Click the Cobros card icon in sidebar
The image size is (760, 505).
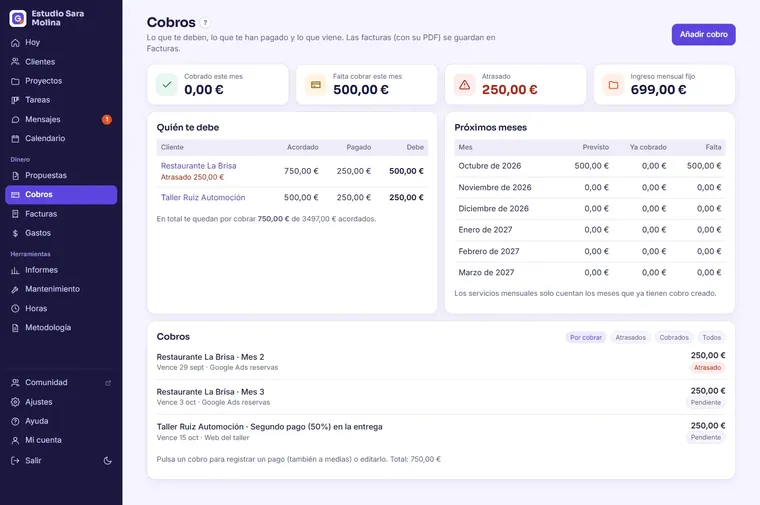(x=15, y=194)
